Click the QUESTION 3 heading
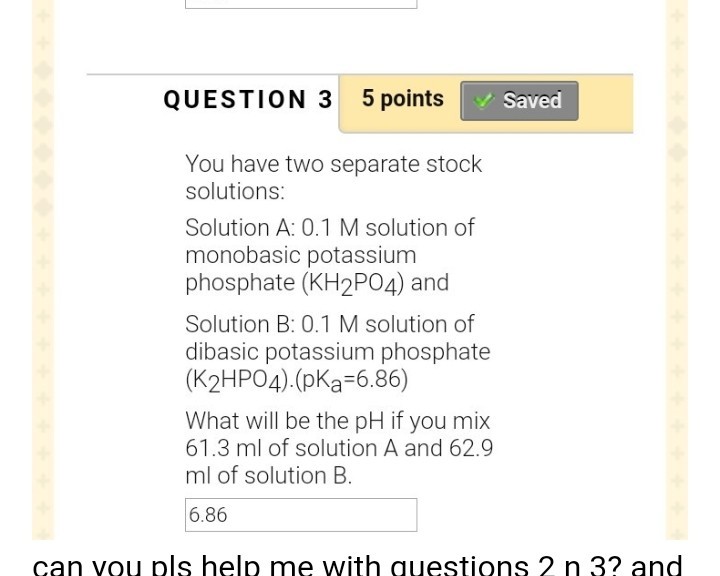The width and height of the screenshot is (720, 576). click(x=248, y=99)
